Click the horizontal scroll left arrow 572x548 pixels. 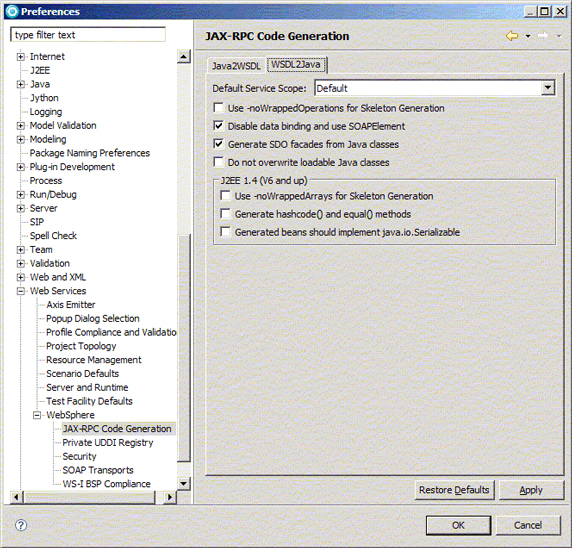(x=17, y=497)
